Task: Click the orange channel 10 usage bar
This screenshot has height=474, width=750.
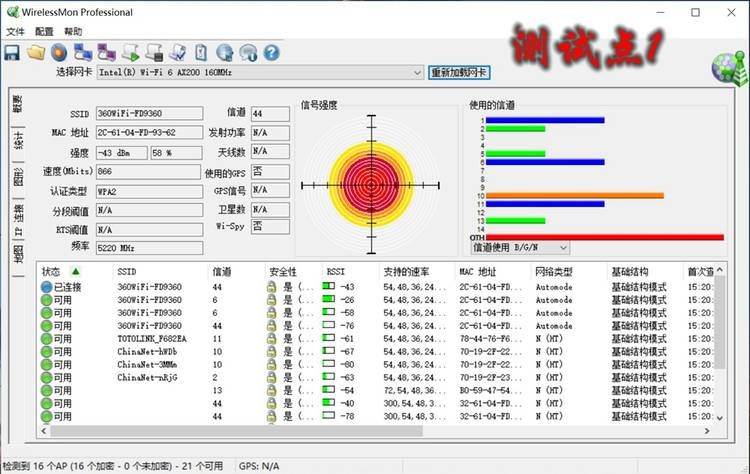Action: click(x=575, y=196)
